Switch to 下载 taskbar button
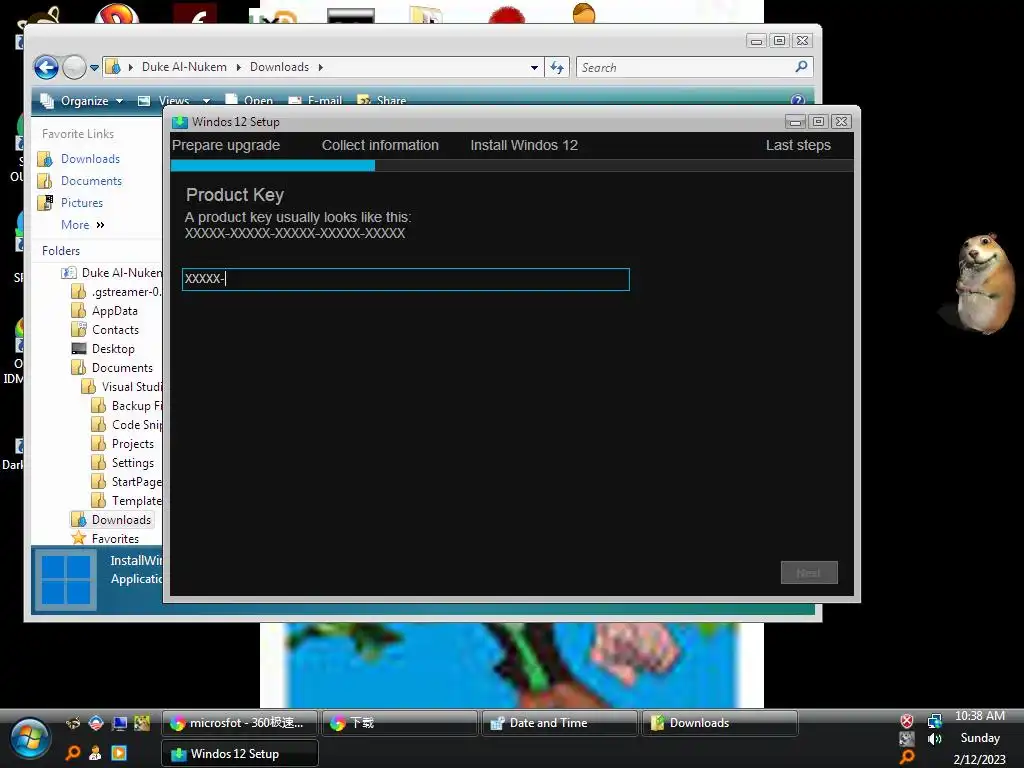 coord(400,723)
